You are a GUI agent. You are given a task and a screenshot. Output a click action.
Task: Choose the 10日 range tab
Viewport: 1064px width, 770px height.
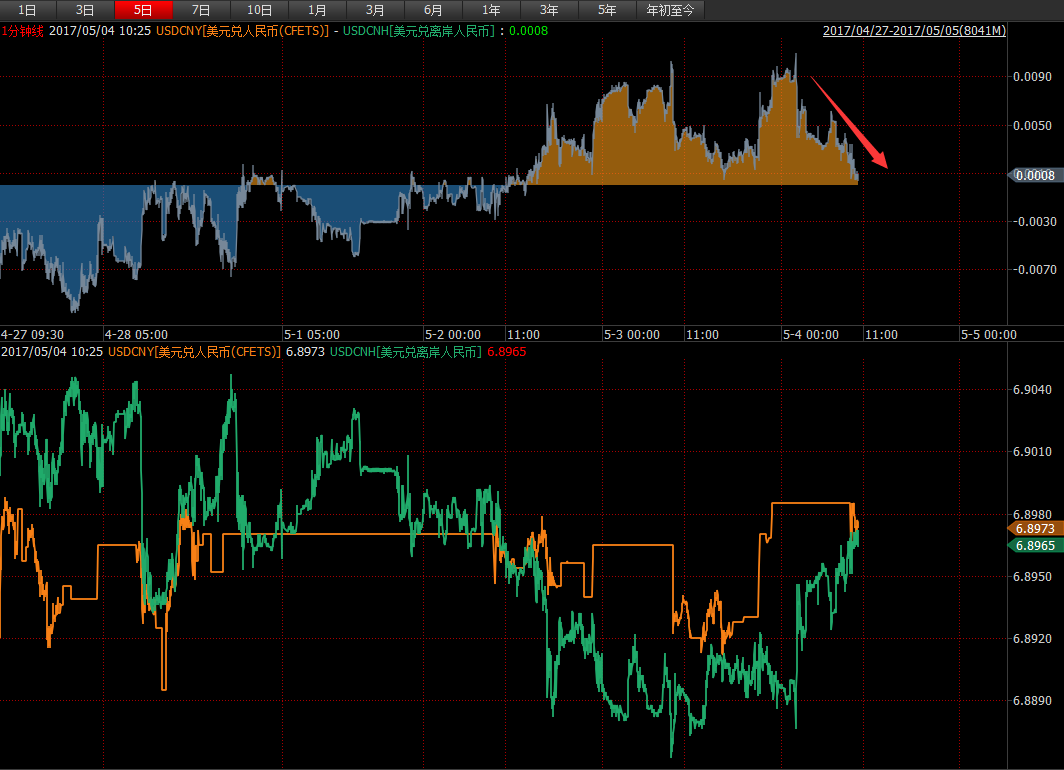[259, 10]
